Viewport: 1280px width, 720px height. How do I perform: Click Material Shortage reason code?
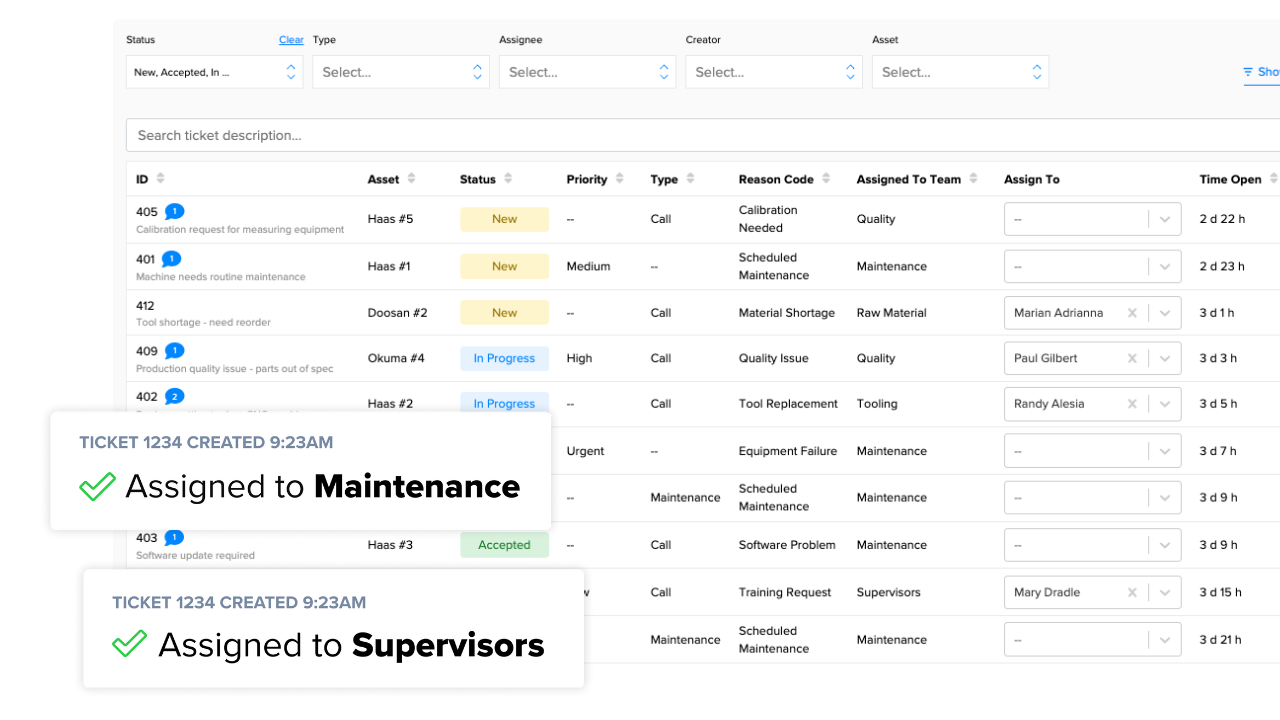tap(787, 313)
